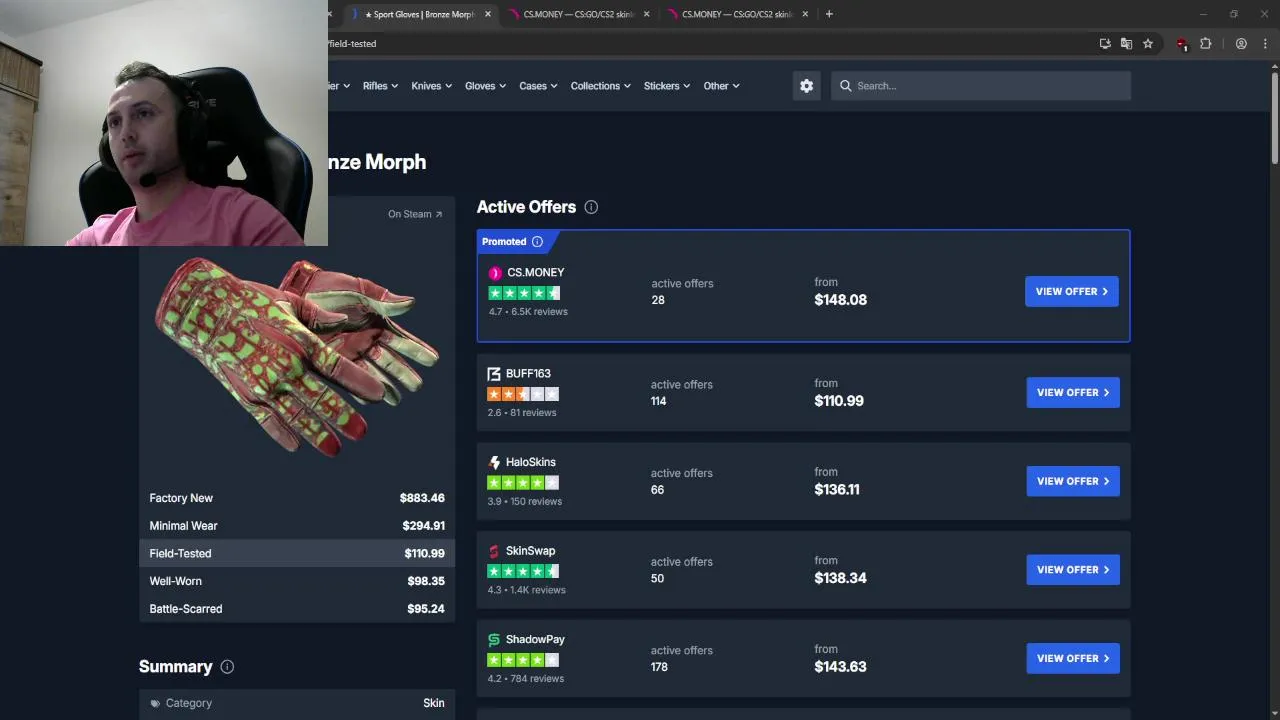Close the second CS.MONEY tab
Image resolution: width=1280 pixels, height=720 pixels.
[805, 14]
